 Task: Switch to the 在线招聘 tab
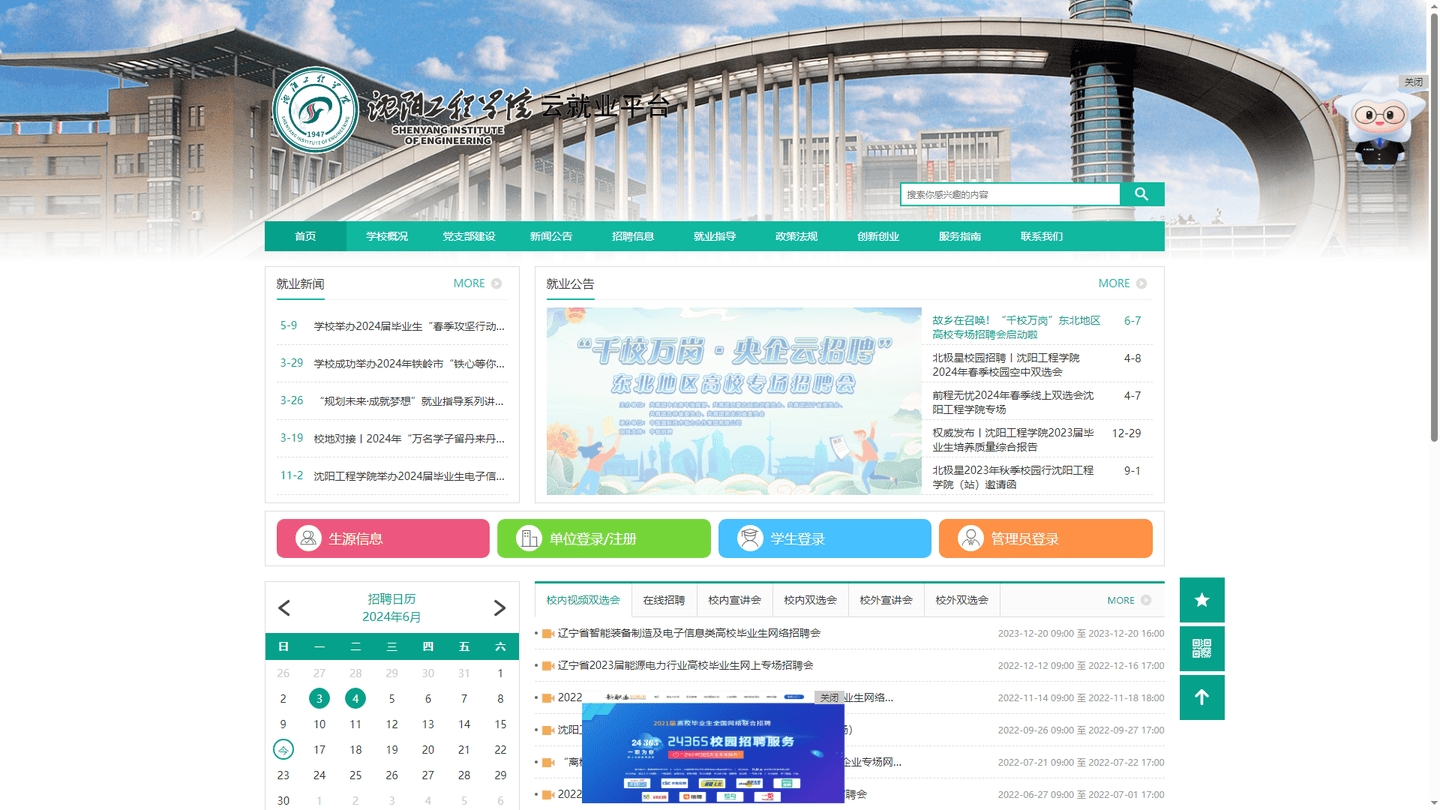[x=664, y=600]
